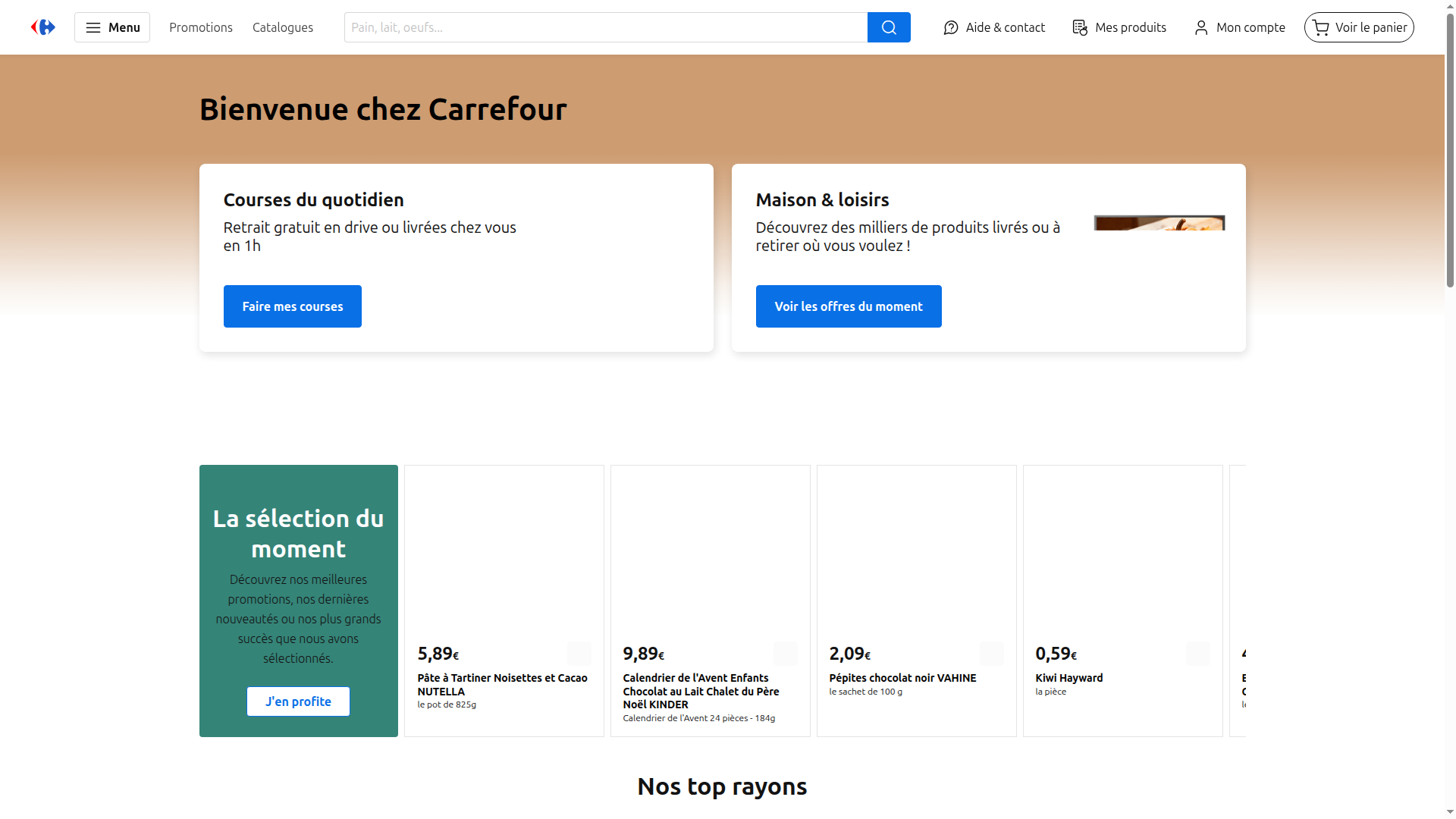Viewport: 1456px width, 819px height.
Task: Click the J'en profite button
Action: click(298, 701)
